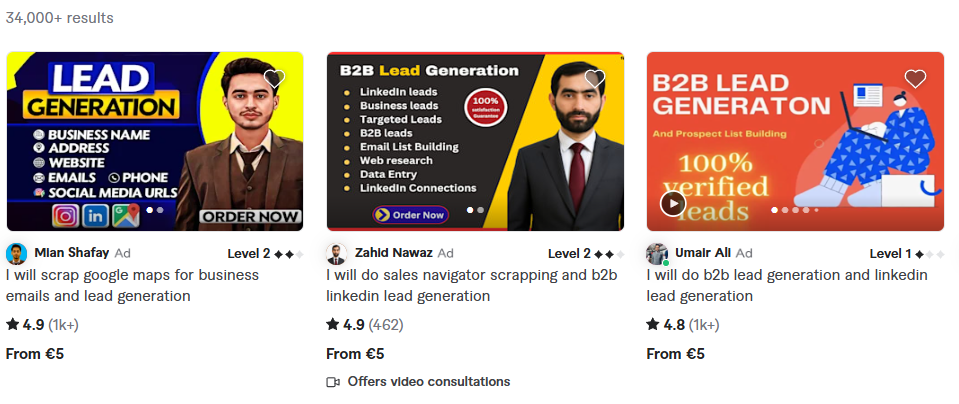Favorite Zahid Nawaz gig using heart icon

594,79
